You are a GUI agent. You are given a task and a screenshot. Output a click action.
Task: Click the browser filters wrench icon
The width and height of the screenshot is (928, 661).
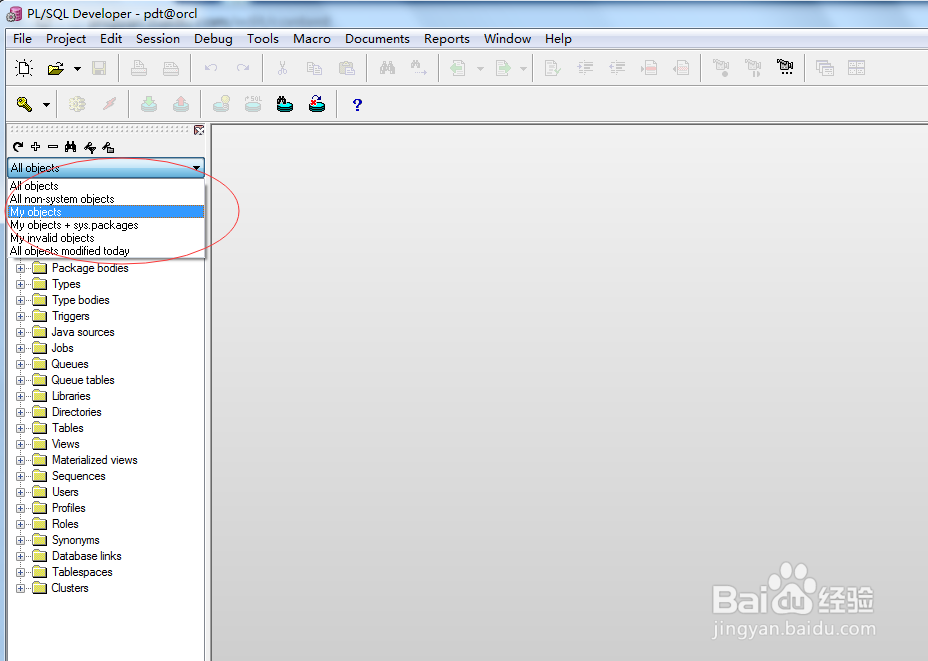89,147
